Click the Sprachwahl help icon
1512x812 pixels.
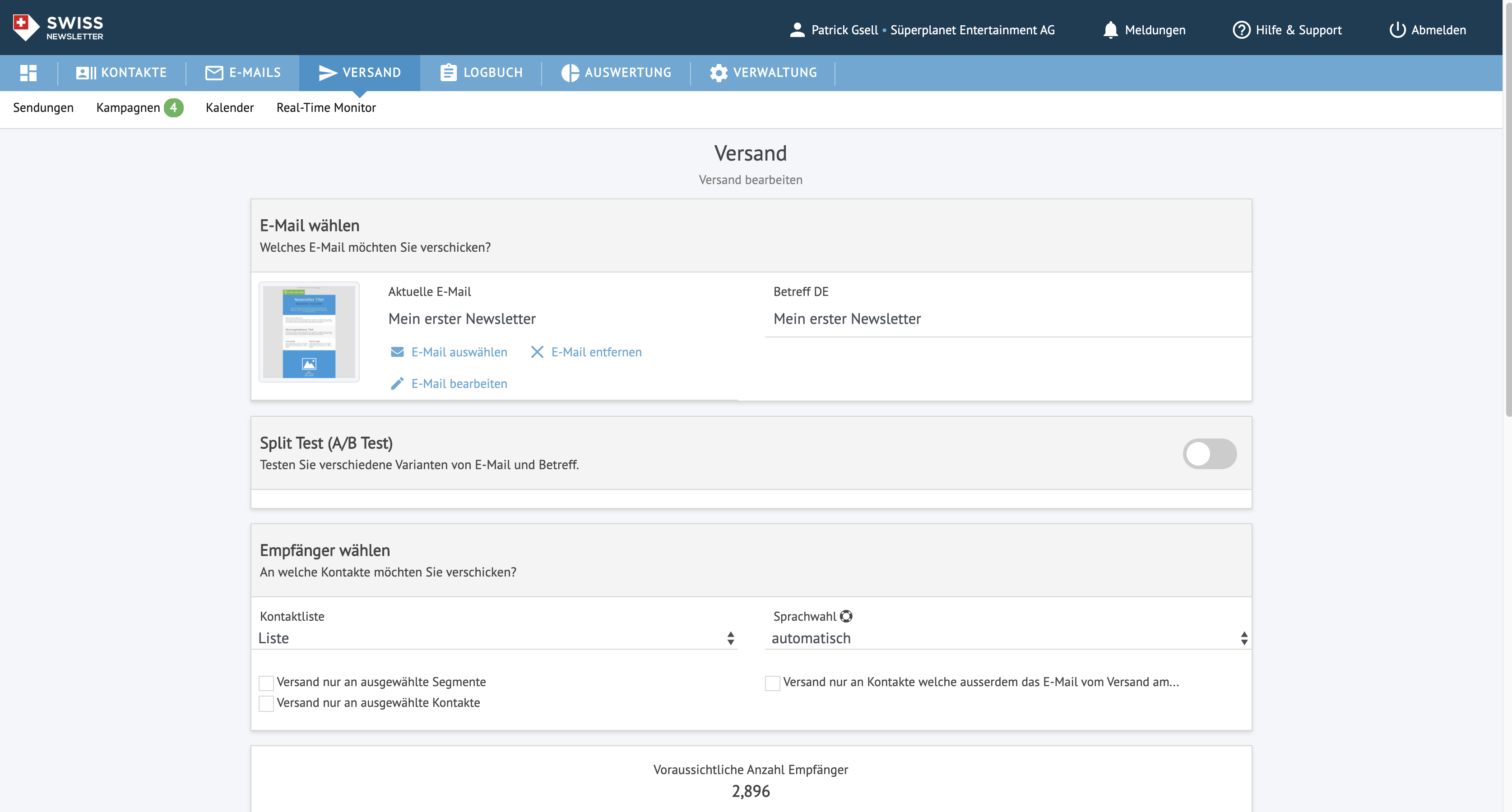pos(846,616)
